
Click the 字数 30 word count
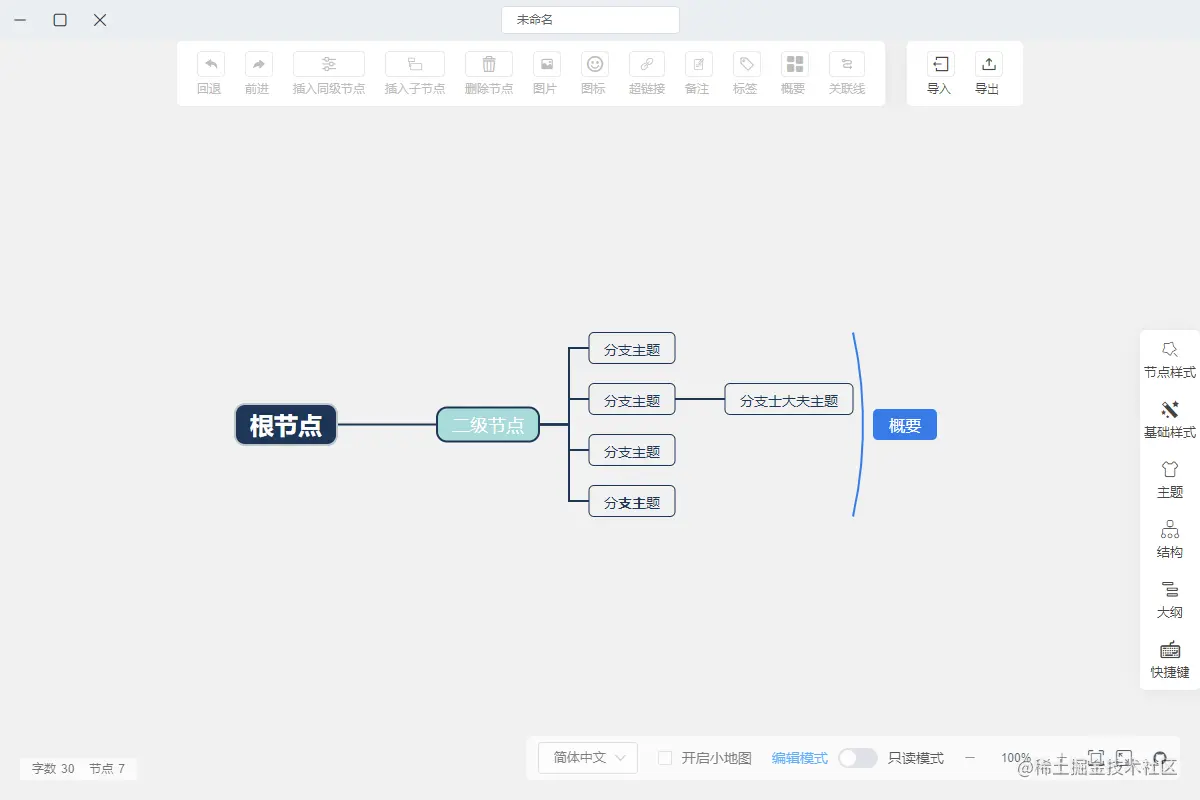click(x=53, y=769)
